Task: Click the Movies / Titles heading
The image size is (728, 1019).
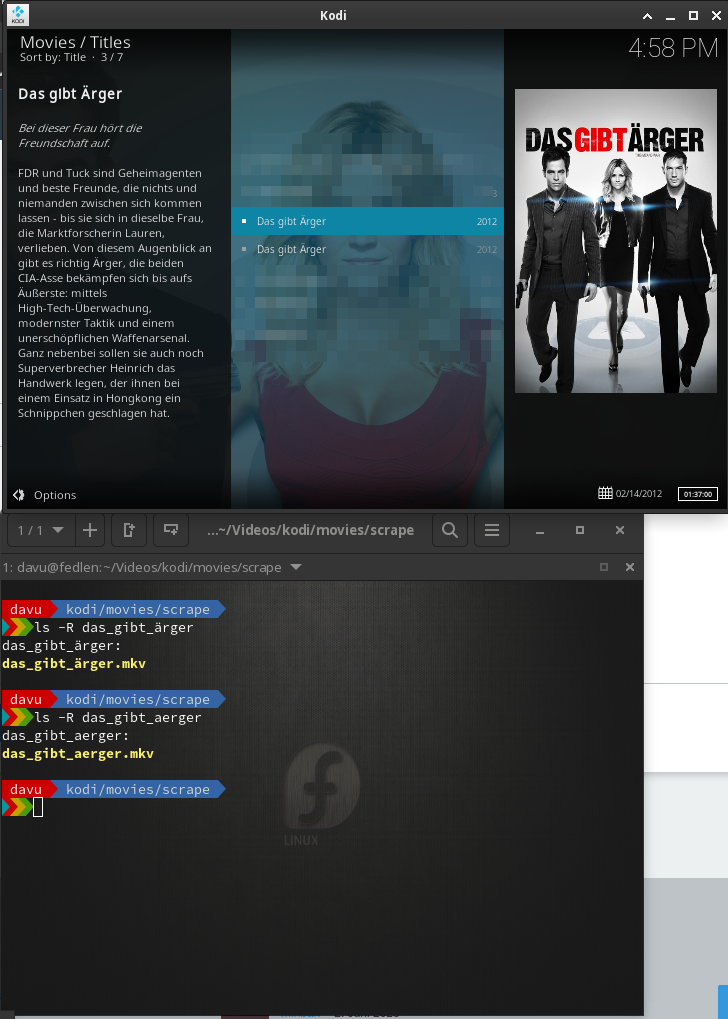Action: 75,42
